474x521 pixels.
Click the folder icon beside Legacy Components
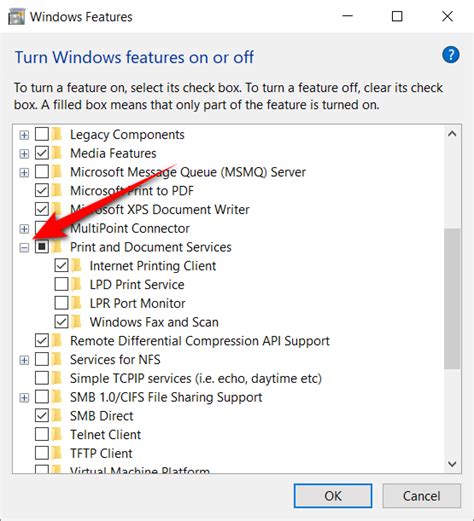tap(57, 134)
